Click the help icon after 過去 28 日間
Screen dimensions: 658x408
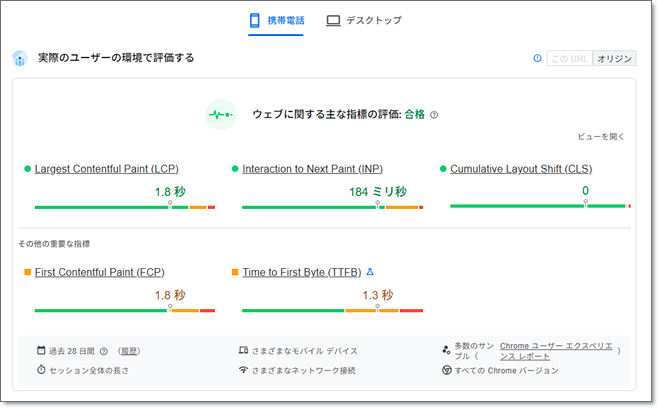click(x=104, y=351)
